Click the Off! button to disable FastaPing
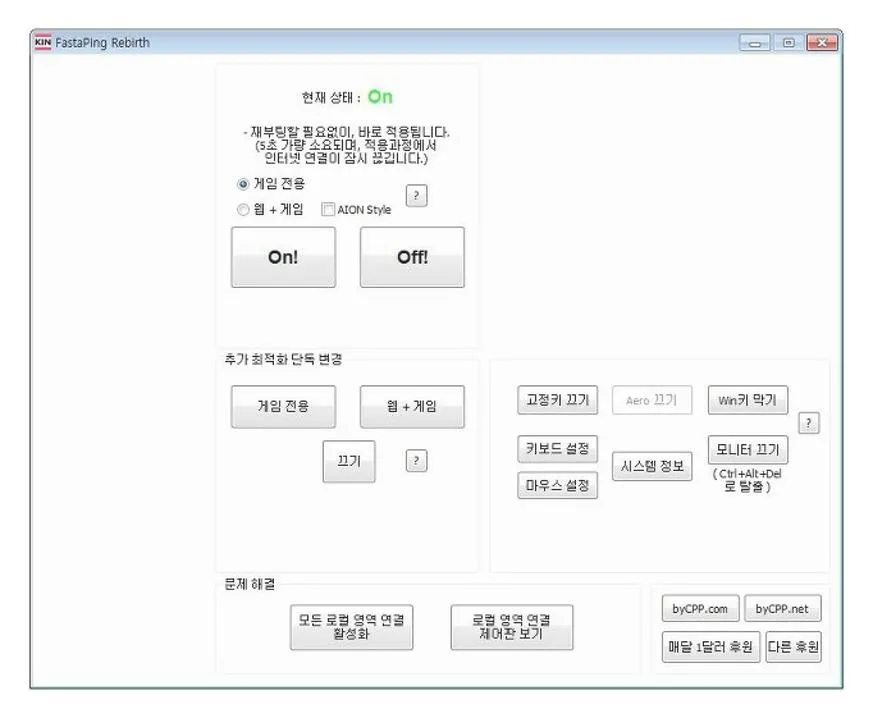 coord(412,257)
